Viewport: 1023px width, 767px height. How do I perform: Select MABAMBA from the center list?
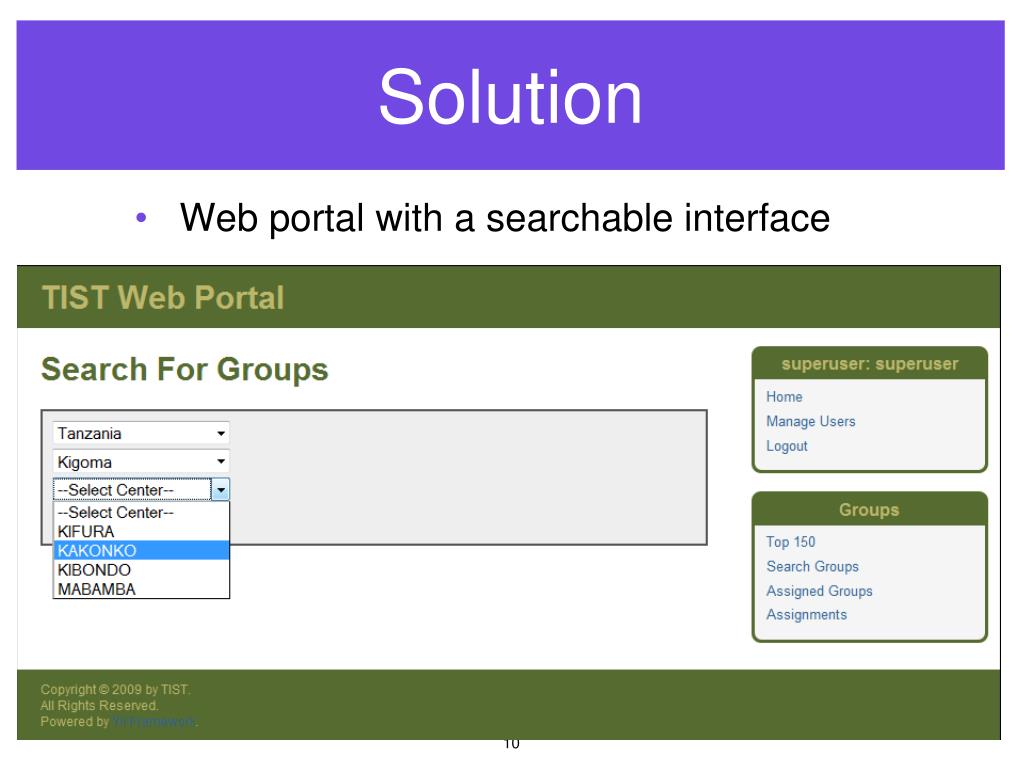pos(141,589)
